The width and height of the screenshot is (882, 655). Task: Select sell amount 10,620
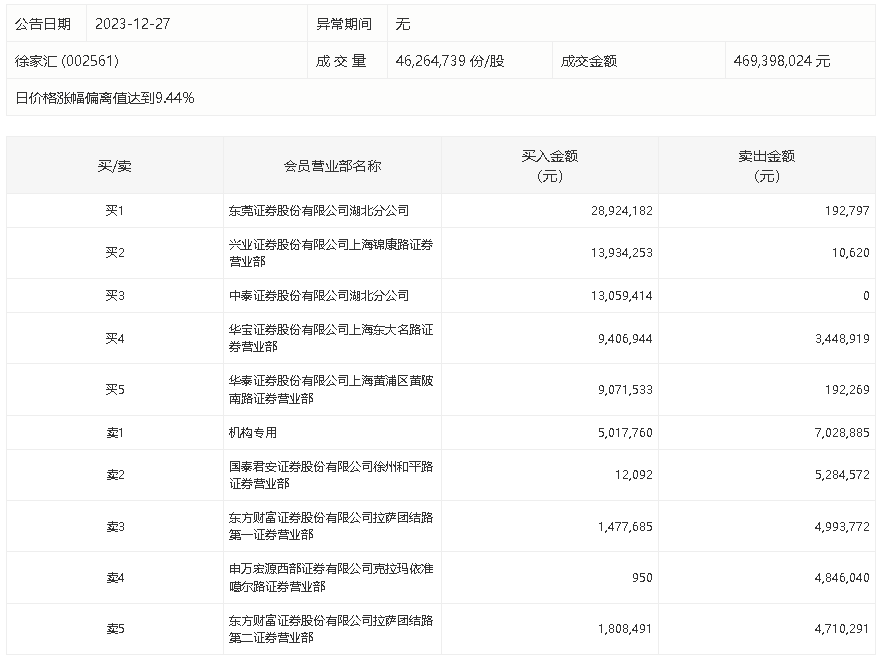tap(850, 253)
